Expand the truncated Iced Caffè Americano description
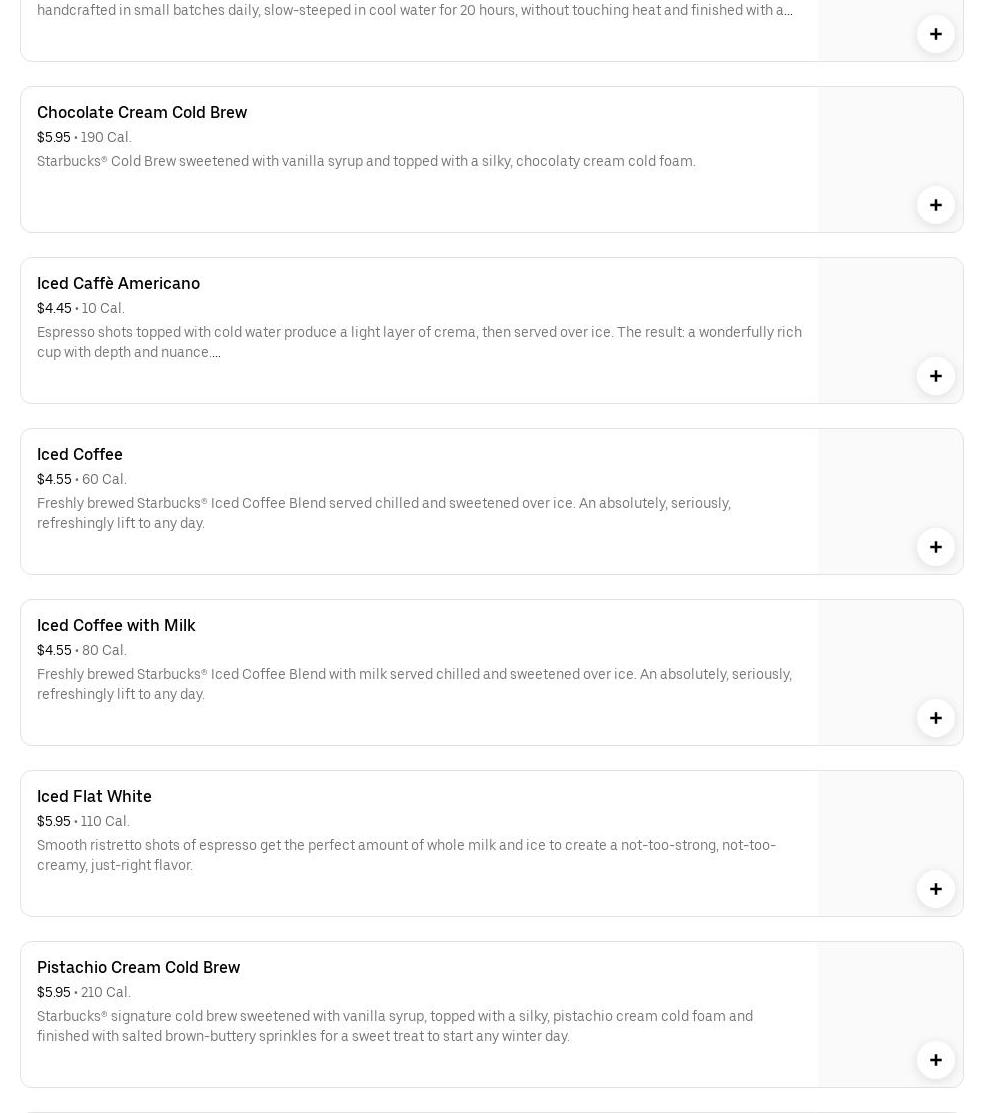Viewport: 984px width, 1113px height. [x=216, y=353]
